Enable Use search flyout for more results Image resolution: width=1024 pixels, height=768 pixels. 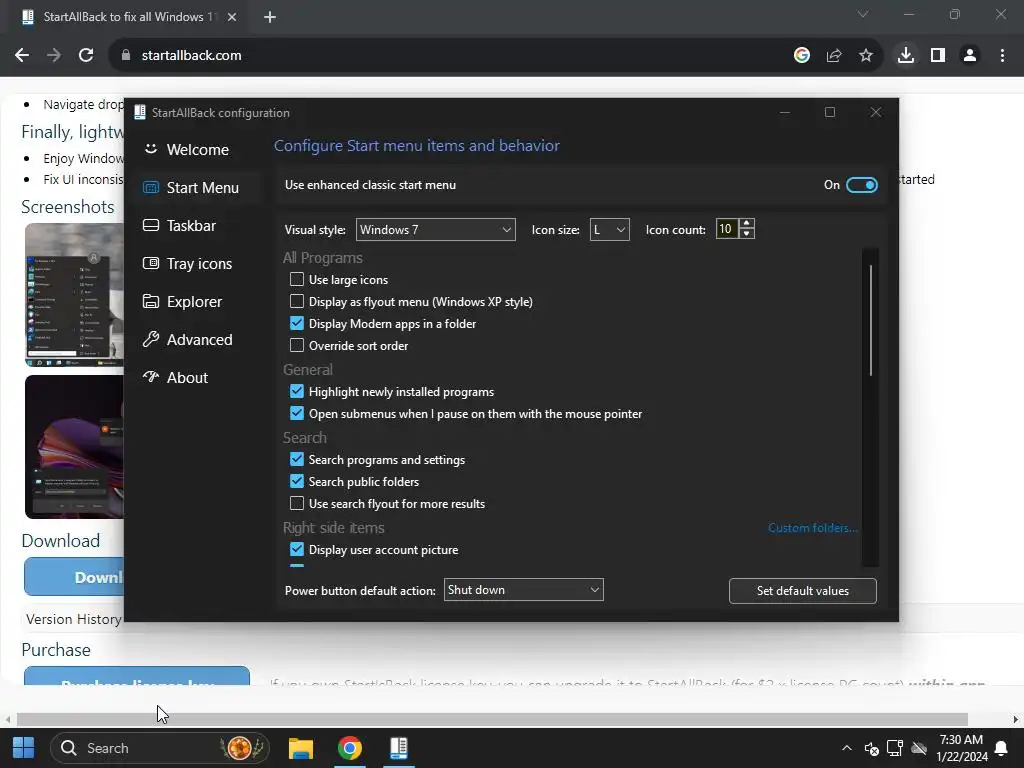point(296,504)
